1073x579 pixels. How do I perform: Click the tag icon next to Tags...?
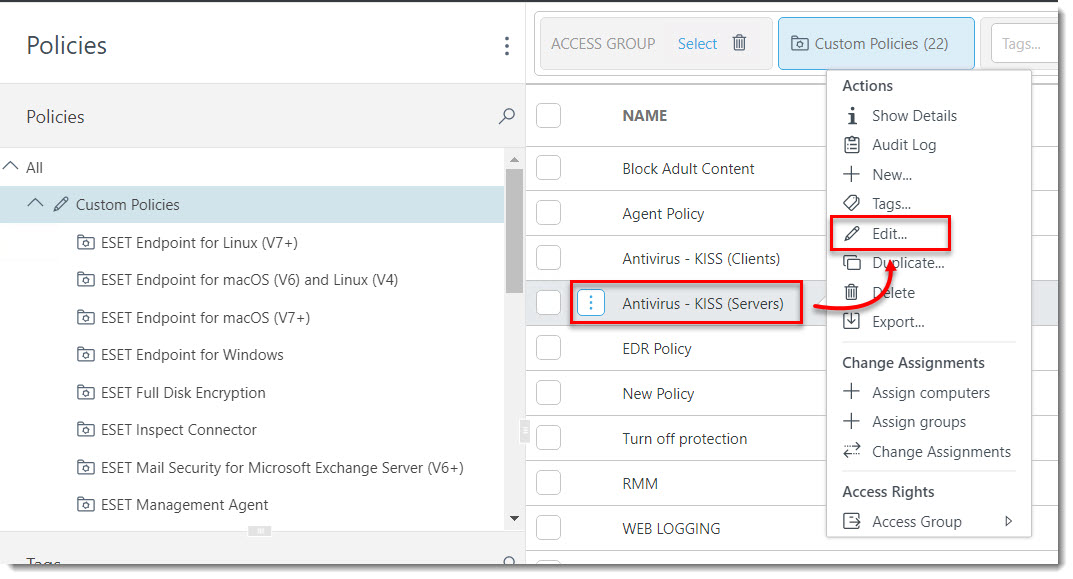(x=851, y=203)
